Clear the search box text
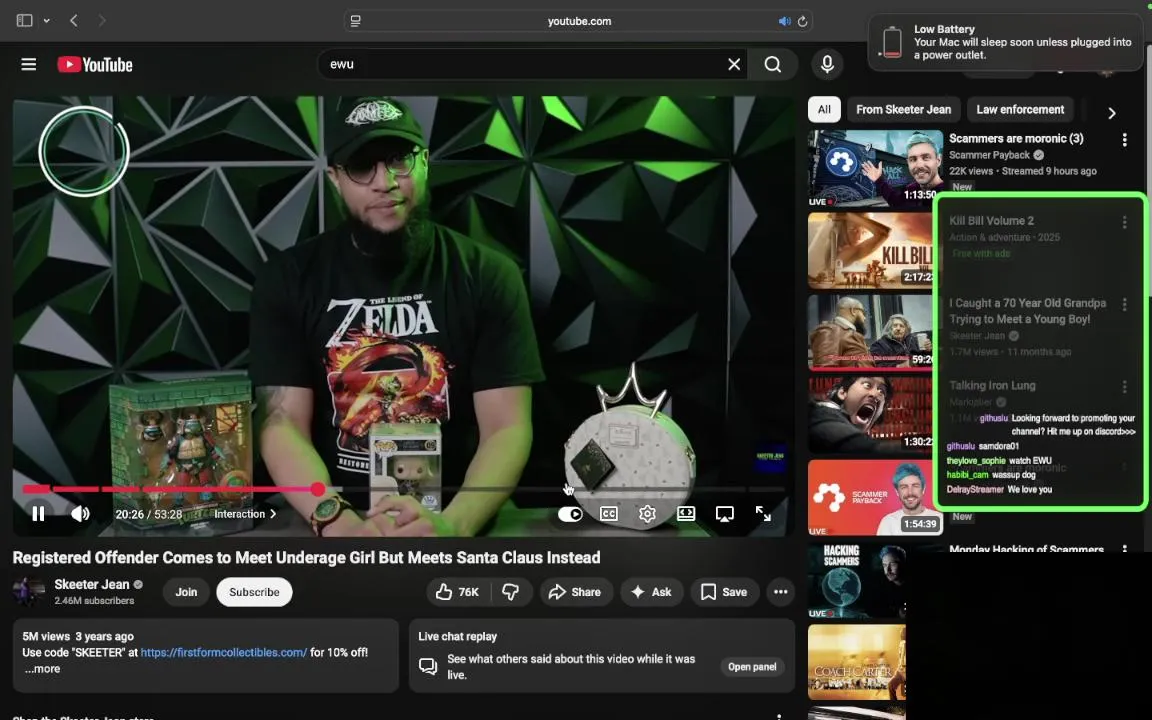 pyautogui.click(x=733, y=65)
